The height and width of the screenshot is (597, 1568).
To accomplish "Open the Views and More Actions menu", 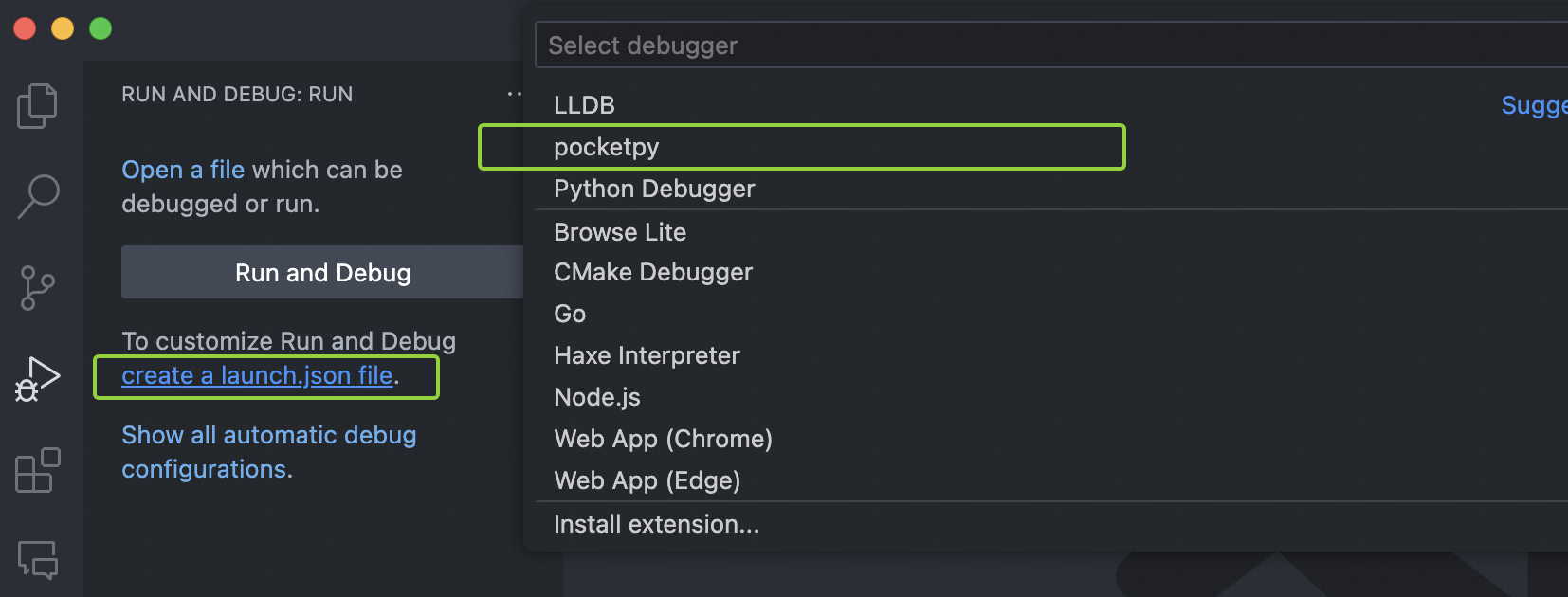I will click(515, 93).
